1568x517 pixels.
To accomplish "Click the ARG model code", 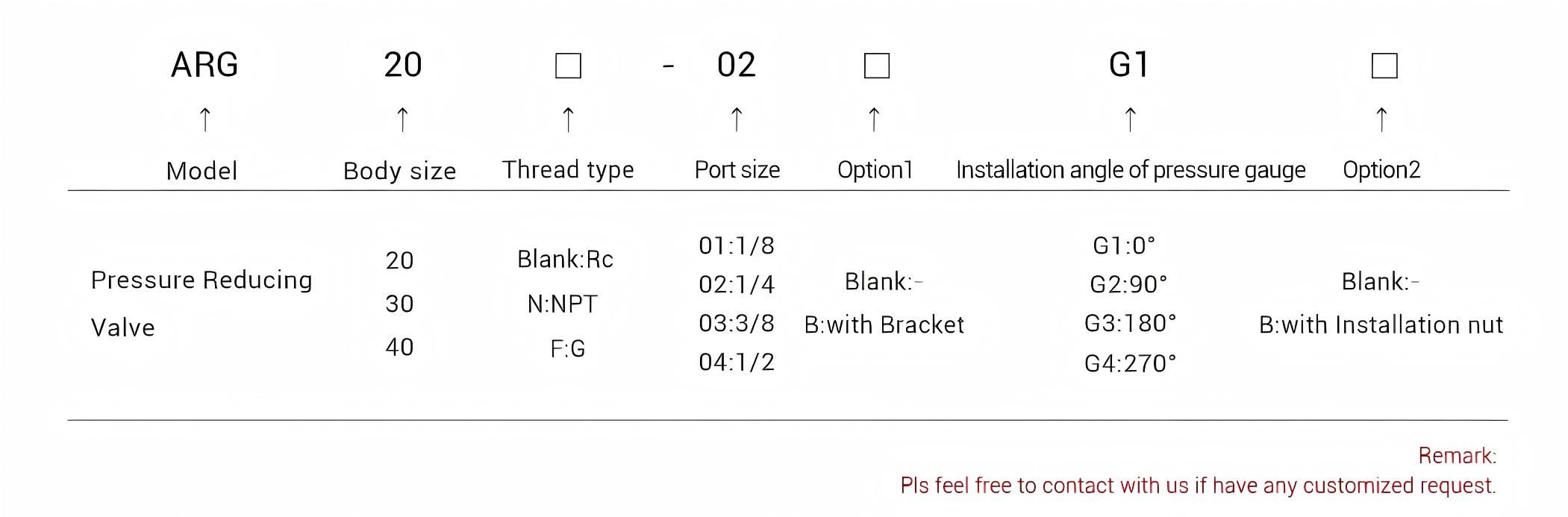I will coord(204,65).
